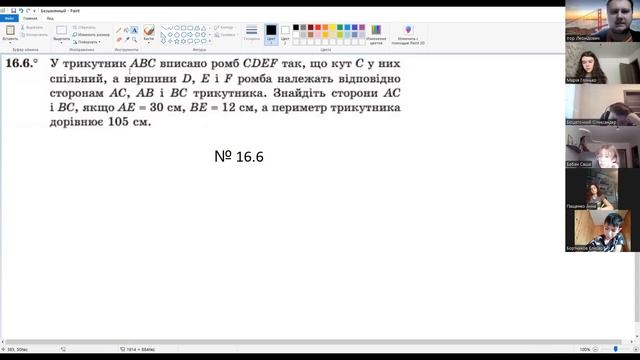The width and height of the screenshot is (640, 360).
Task: Select the Line shape in shapes gallery
Action: tap(163, 28)
